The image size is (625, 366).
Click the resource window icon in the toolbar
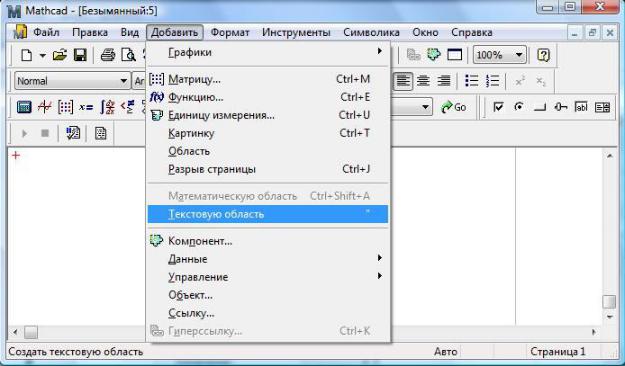click(x=454, y=55)
